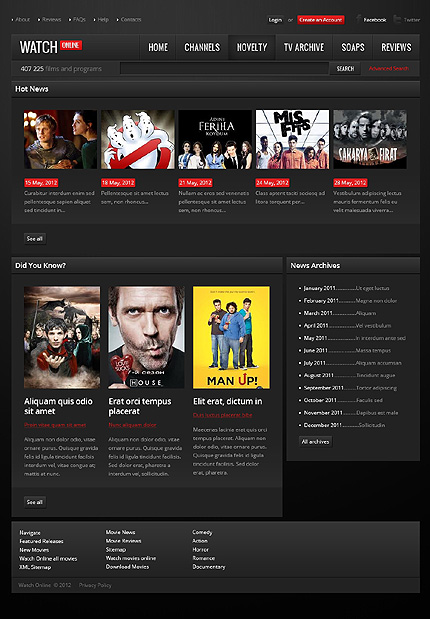The height and width of the screenshot is (619, 430).
Task: Open 'Erat orci tempus placerat' heading
Action: [x=140, y=406]
